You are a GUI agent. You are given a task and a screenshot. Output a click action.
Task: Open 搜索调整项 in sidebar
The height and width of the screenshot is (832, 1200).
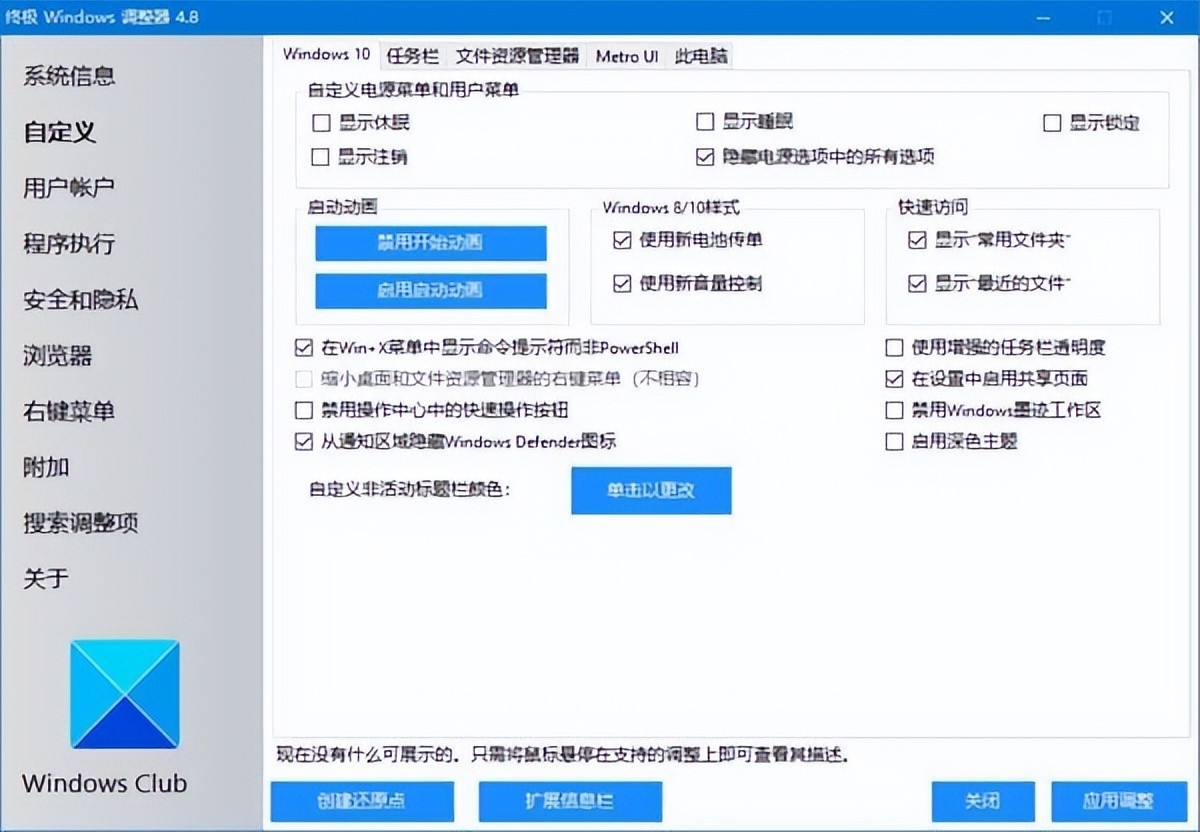click(80, 523)
